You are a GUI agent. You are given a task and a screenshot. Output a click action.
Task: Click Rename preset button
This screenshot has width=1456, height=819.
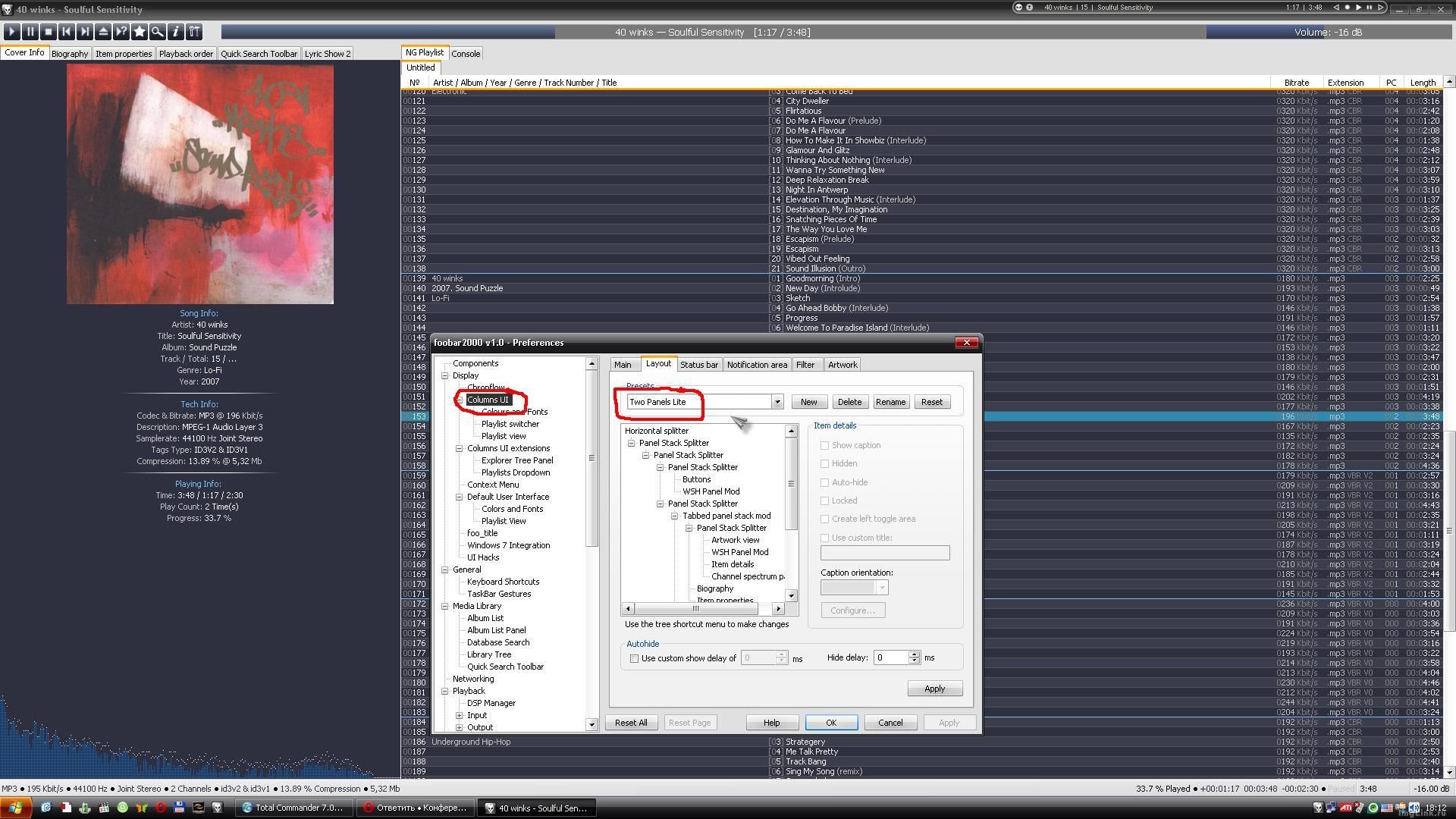click(x=890, y=402)
